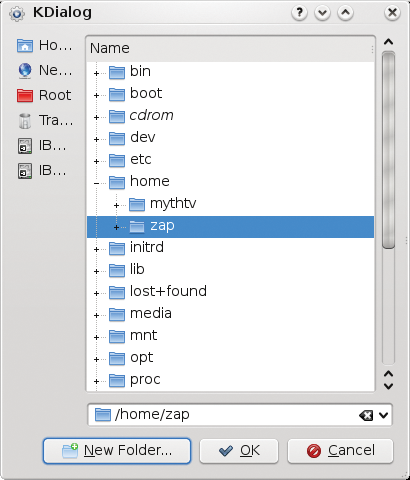Image resolution: width=410 pixels, height=480 pixels.
Task: Clear the path field with the erase icon
Action: tap(366, 415)
